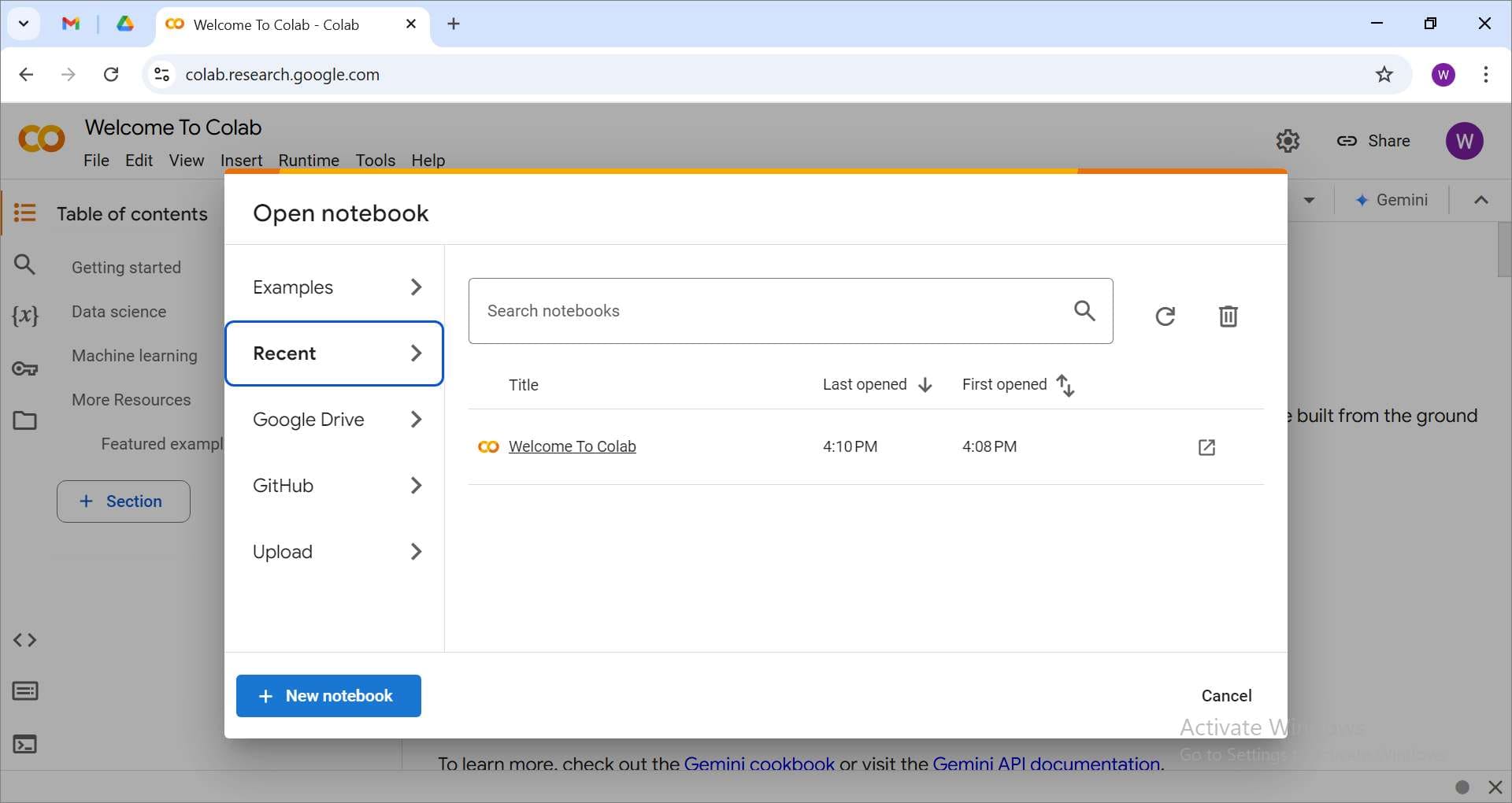The width and height of the screenshot is (1512, 803).
Task: Open the Chrome three-dot menu
Action: (1485, 74)
